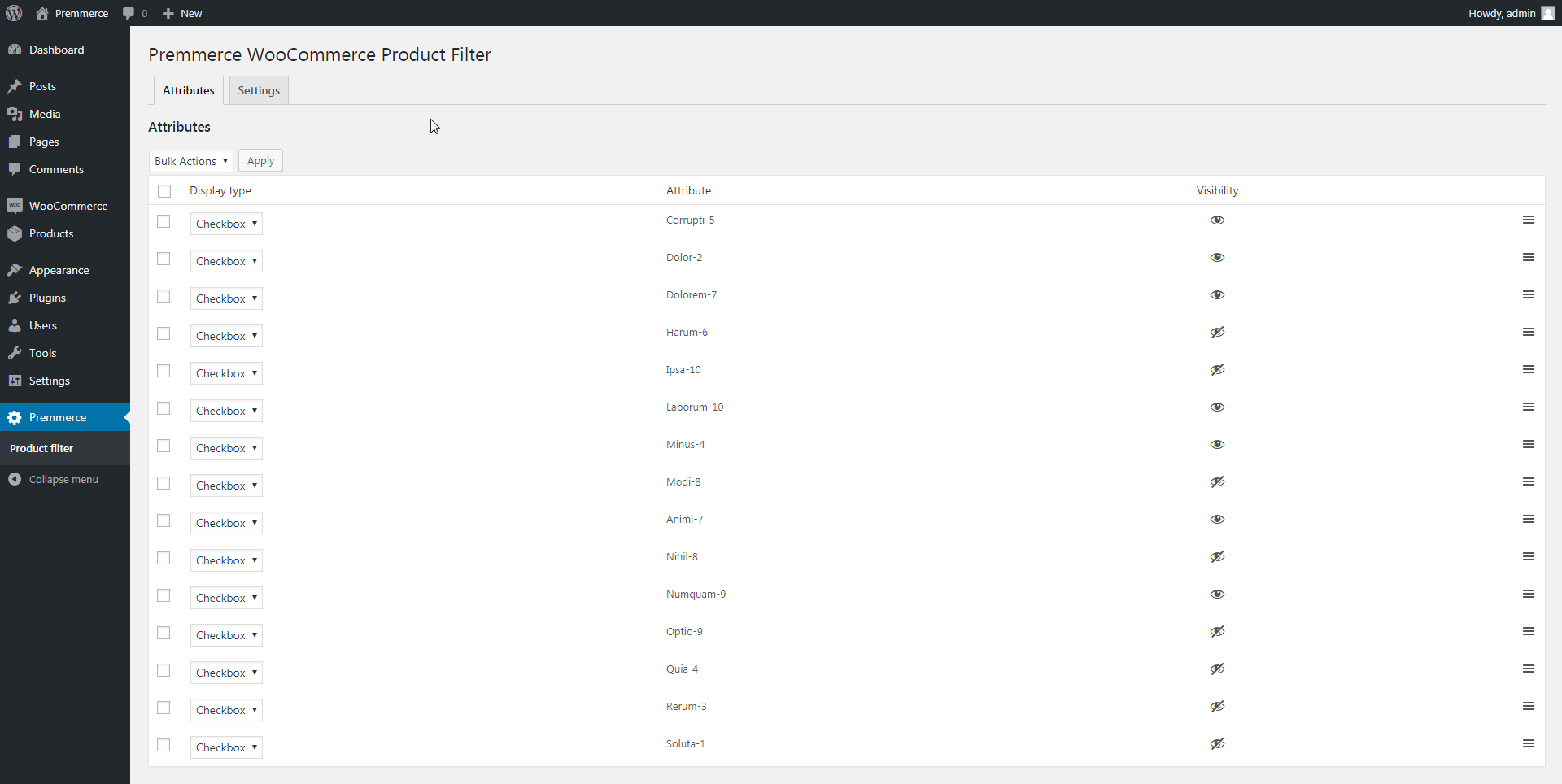Open display type dropdown for Laborum-10
Image resolution: width=1562 pixels, height=784 pixels.
(226, 411)
